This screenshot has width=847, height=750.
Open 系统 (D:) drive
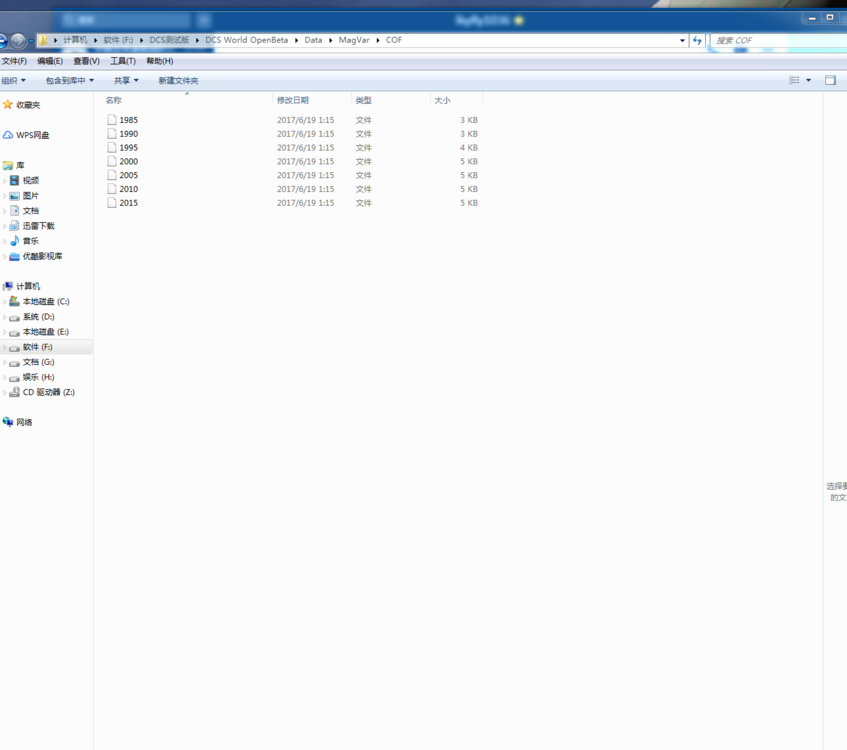[38, 317]
